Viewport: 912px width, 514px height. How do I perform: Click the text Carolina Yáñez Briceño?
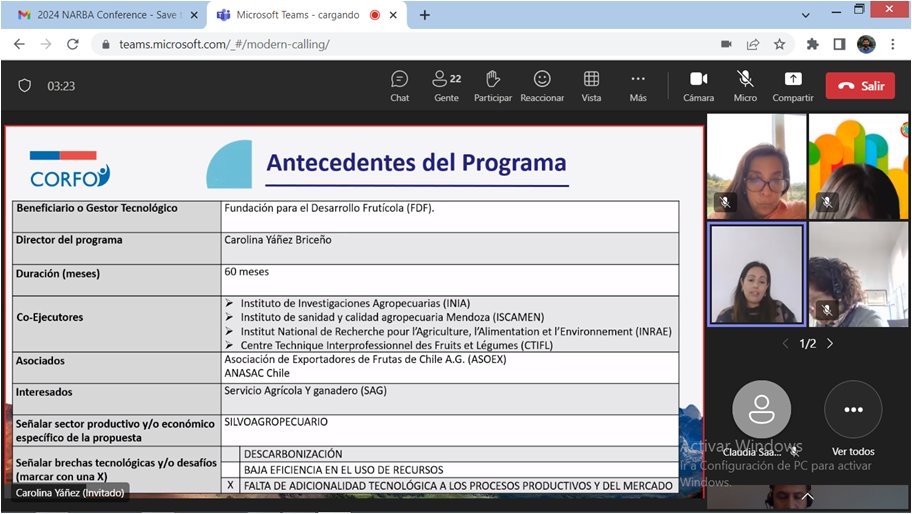coord(278,240)
